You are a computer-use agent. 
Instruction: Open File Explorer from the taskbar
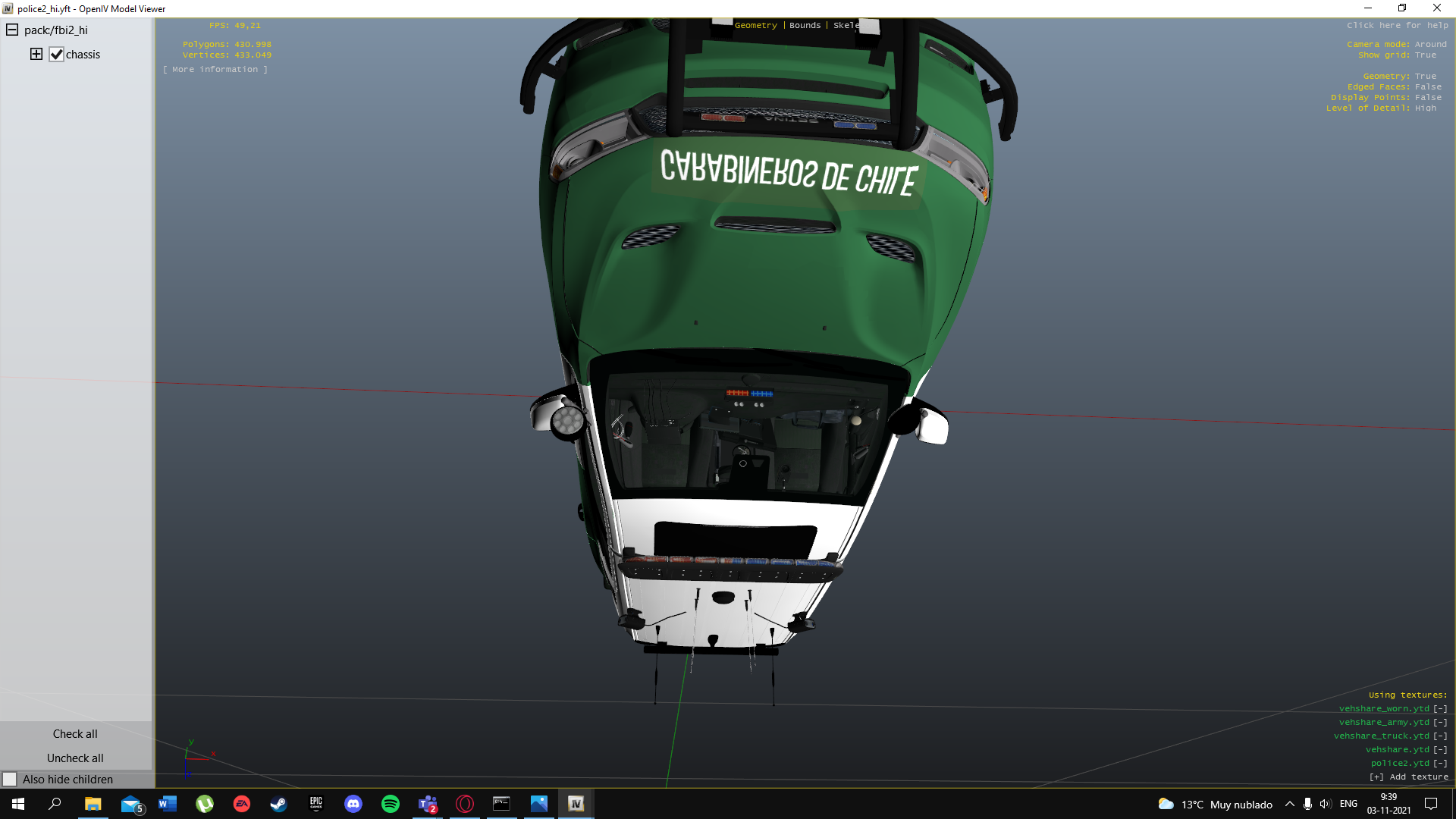93,804
